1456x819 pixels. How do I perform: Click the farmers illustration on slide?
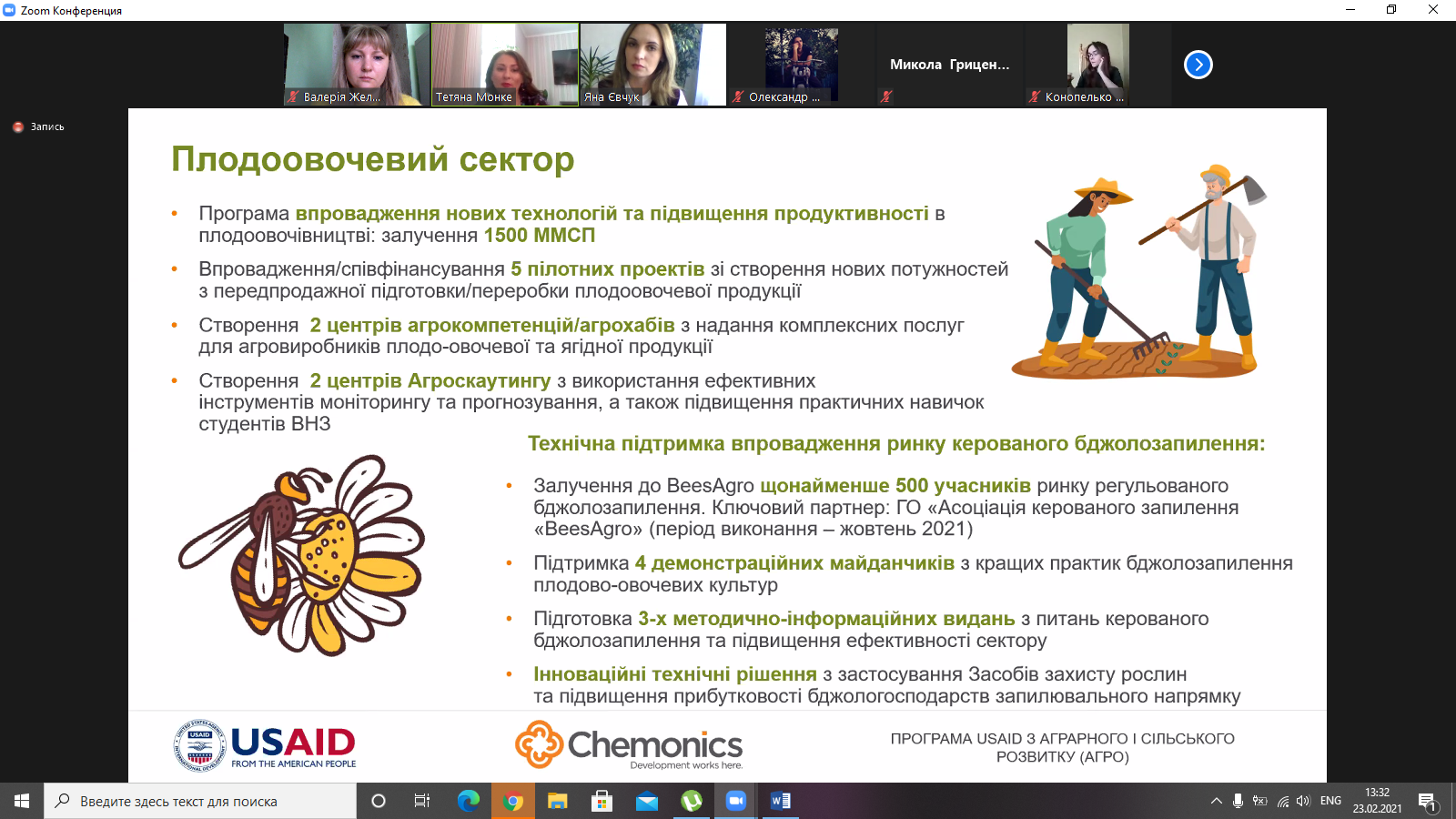(1139, 272)
